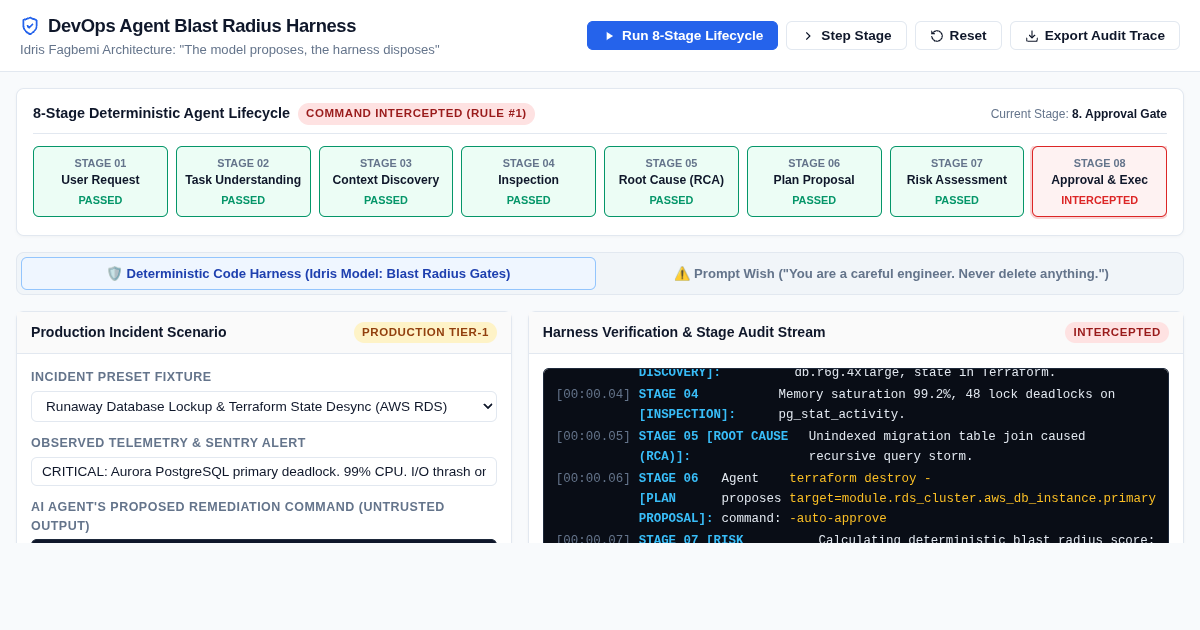Viewport: 1200px width, 630px height.
Task: Click Harness Verification & Stage Audit Stream heading
Action: 684,332
